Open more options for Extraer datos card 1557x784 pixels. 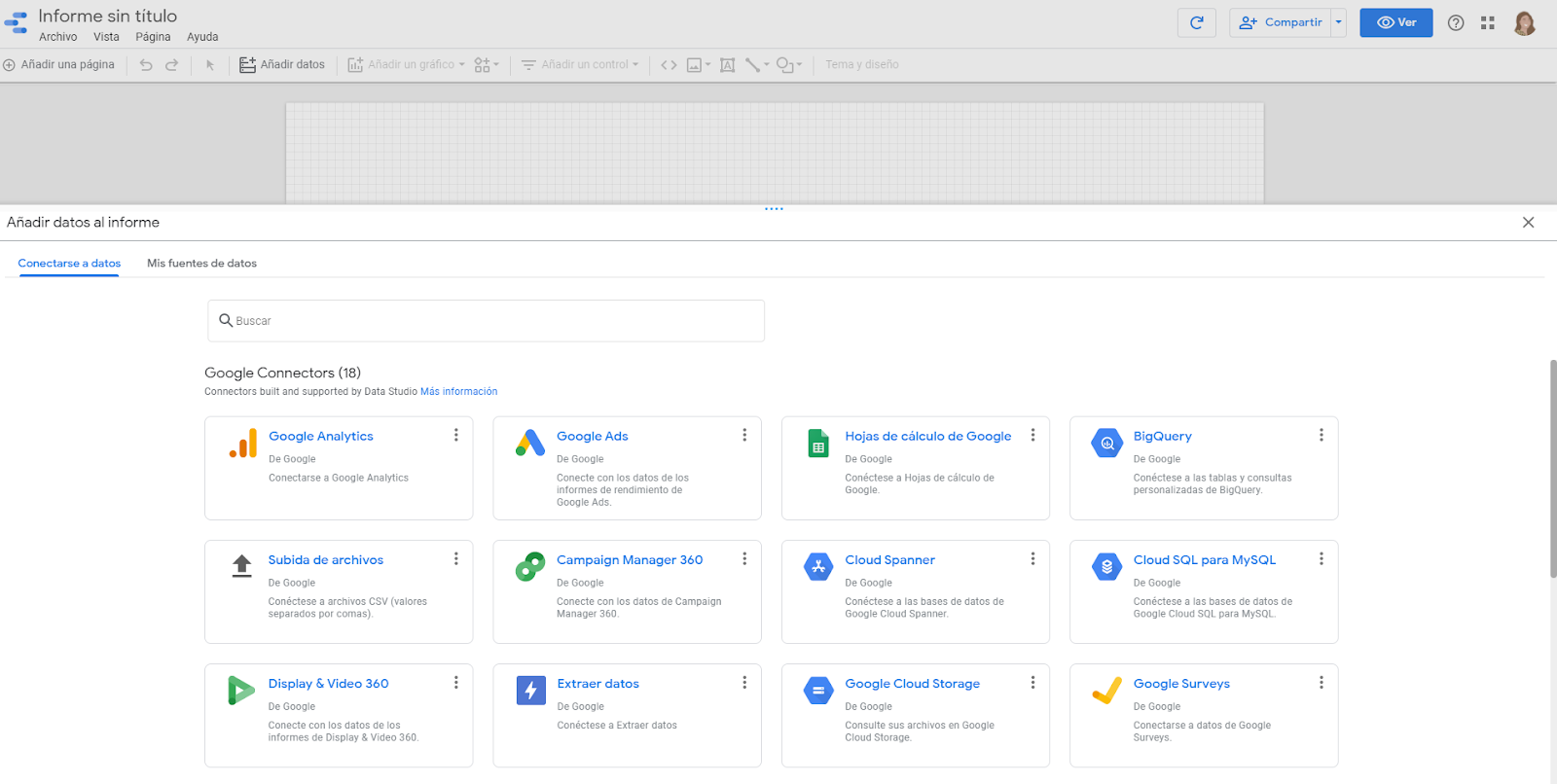744,683
